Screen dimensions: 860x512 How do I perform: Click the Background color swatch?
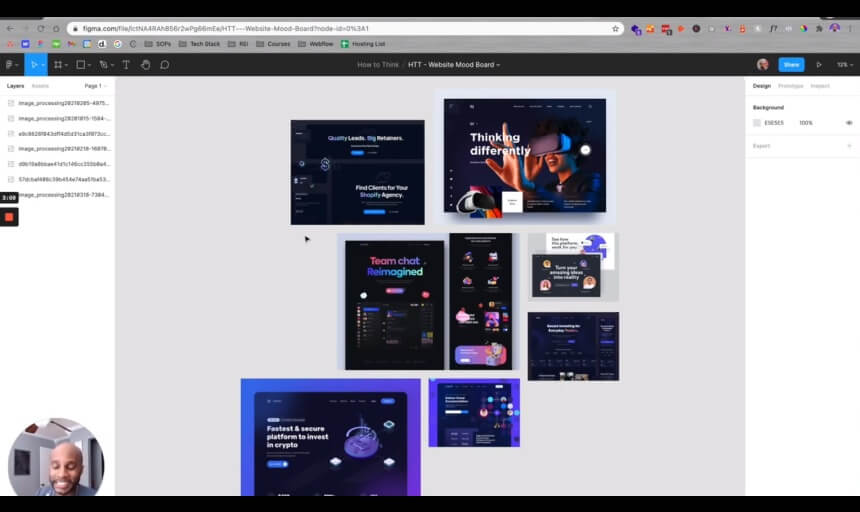[757, 123]
